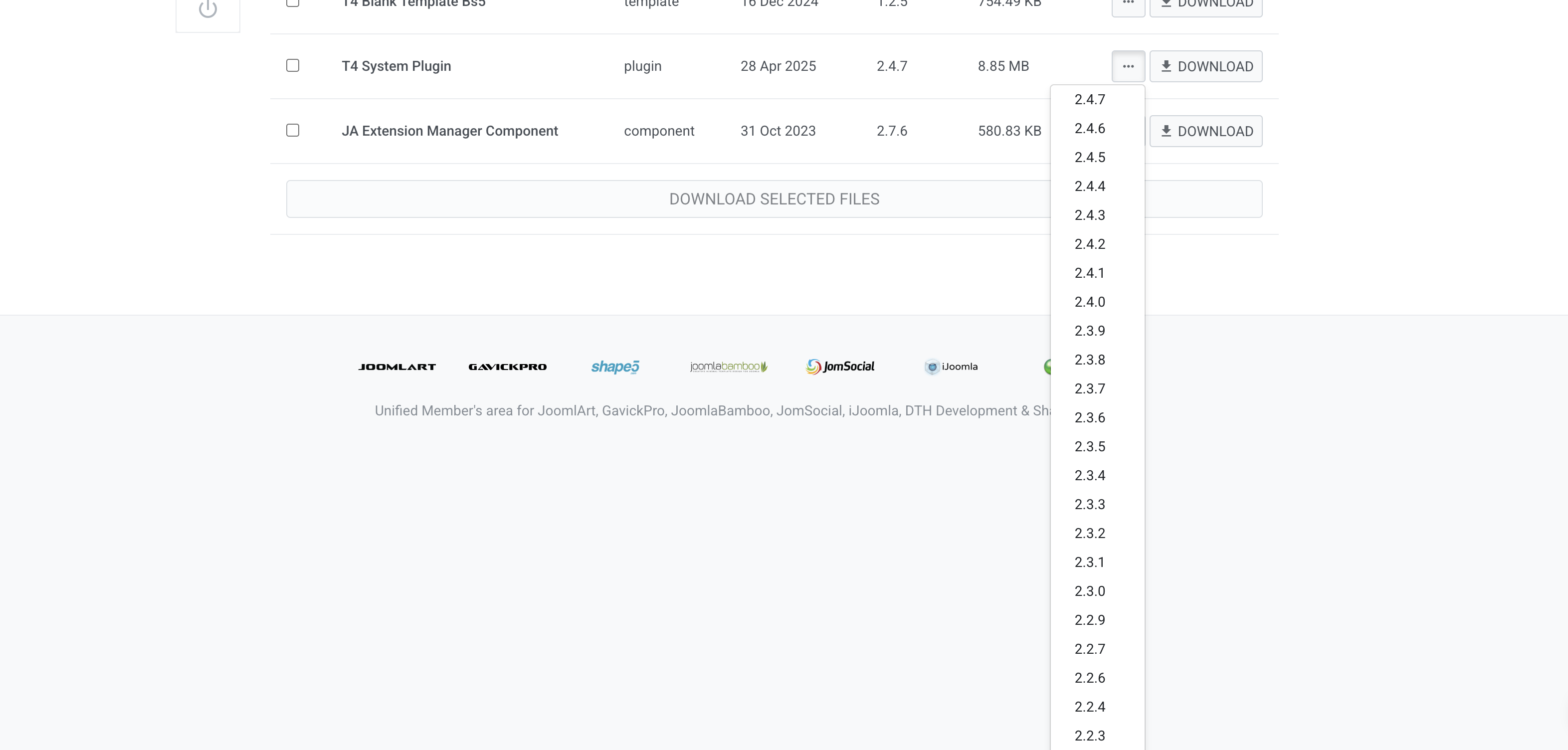Choose version 2.3.9 from the version list
This screenshot has height=750, width=1568.
[1090, 331]
